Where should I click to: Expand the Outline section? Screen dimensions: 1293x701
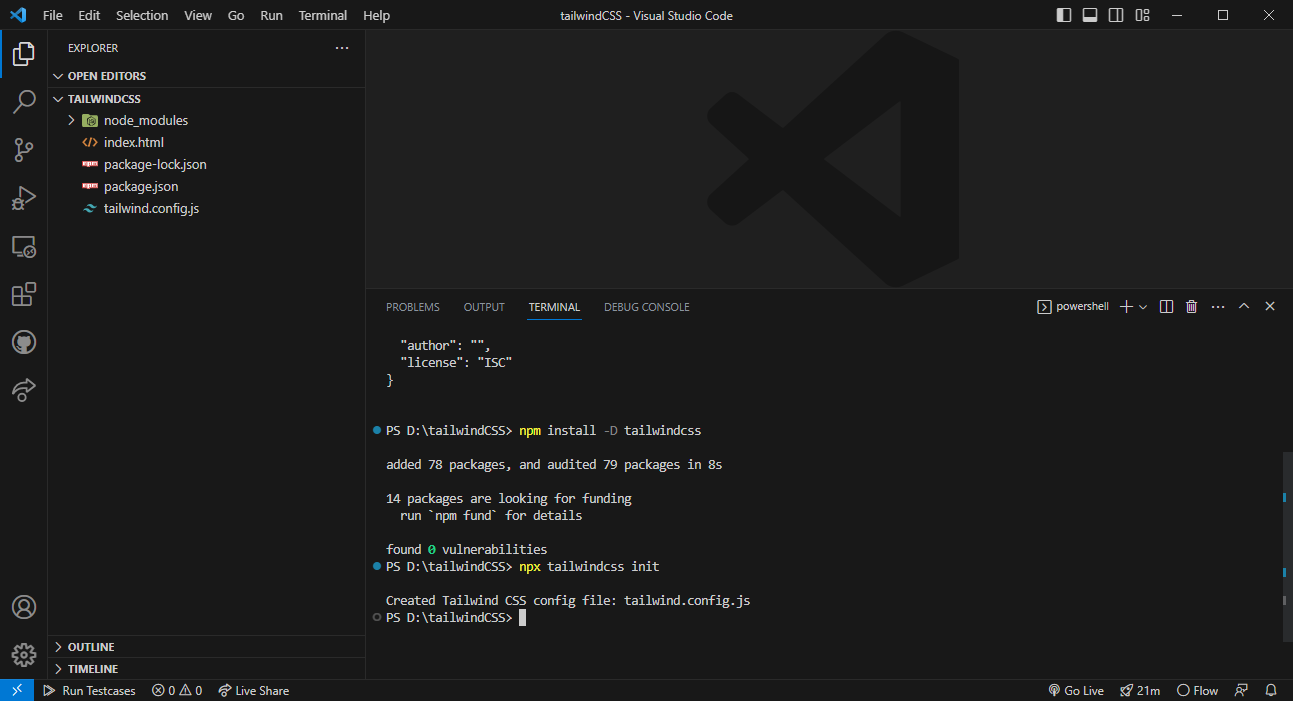[90, 647]
